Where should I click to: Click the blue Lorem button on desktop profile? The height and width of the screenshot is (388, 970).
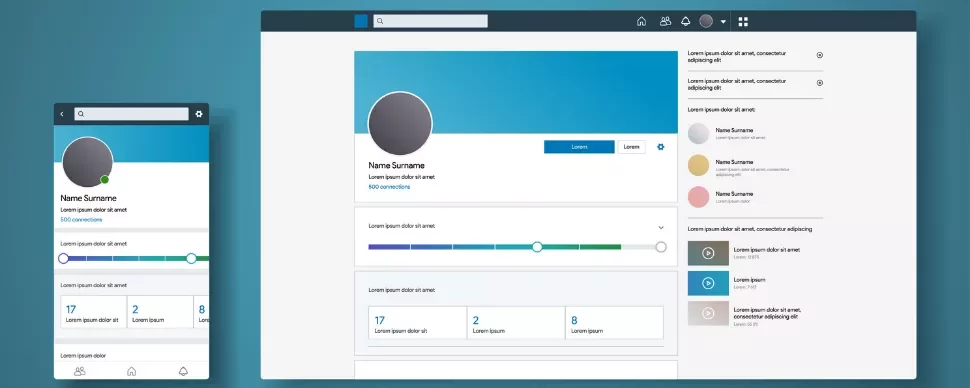point(579,147)
